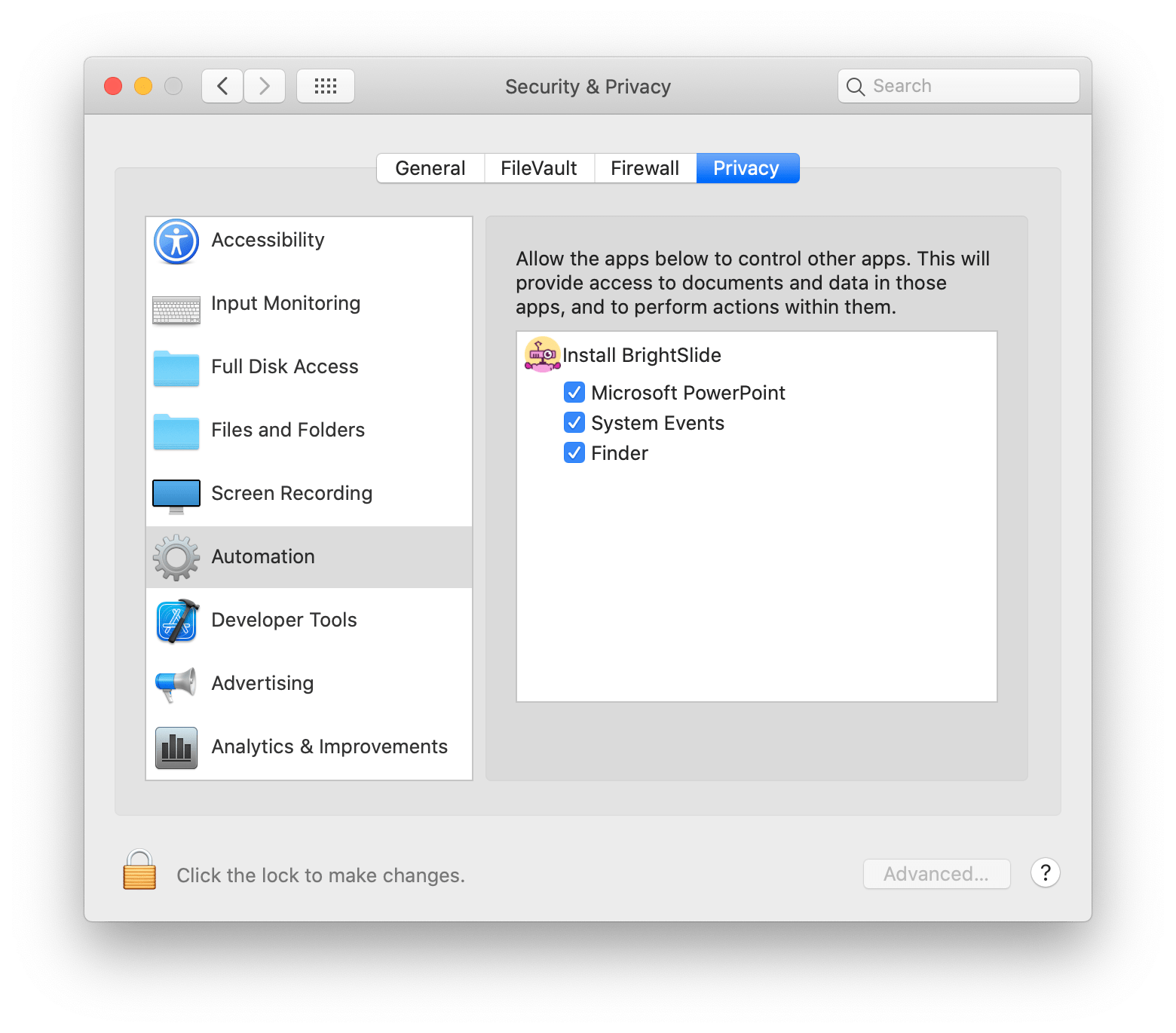This screenshot has height=1033, width=1176.
Task: Select the Input Monitoring keyboard icon
Action: [x=175, y=308]
